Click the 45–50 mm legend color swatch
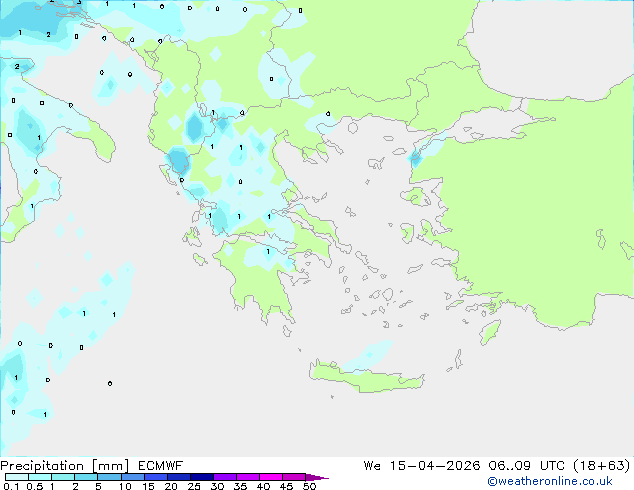The image size is (634, 490). pyautogui.click(x=294, y=477)
